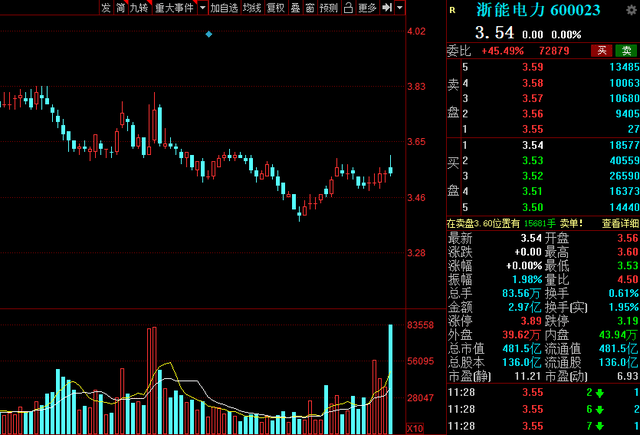Viewport: 640px width, 435px height.
Task: Open the 重大事件 major events menu
Action: (x=173, y=8)
